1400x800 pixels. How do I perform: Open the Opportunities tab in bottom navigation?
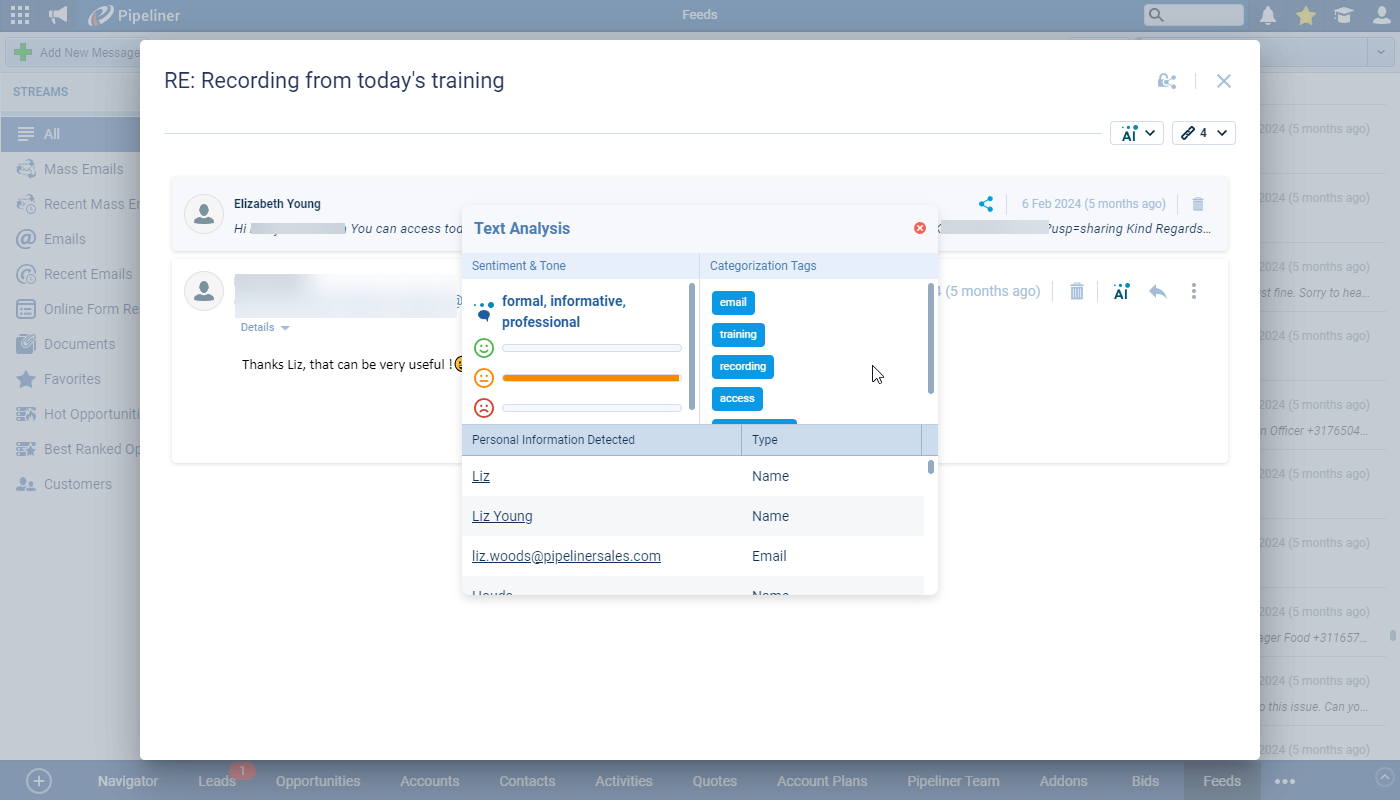(318, 781)
